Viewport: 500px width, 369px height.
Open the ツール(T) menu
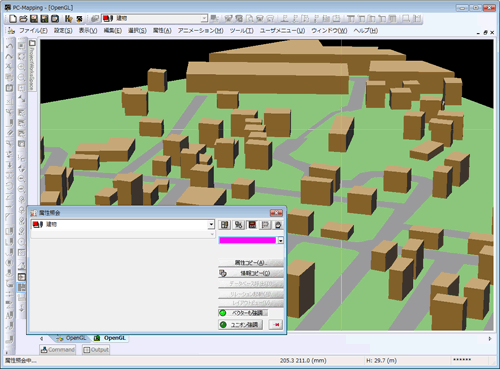242,31
